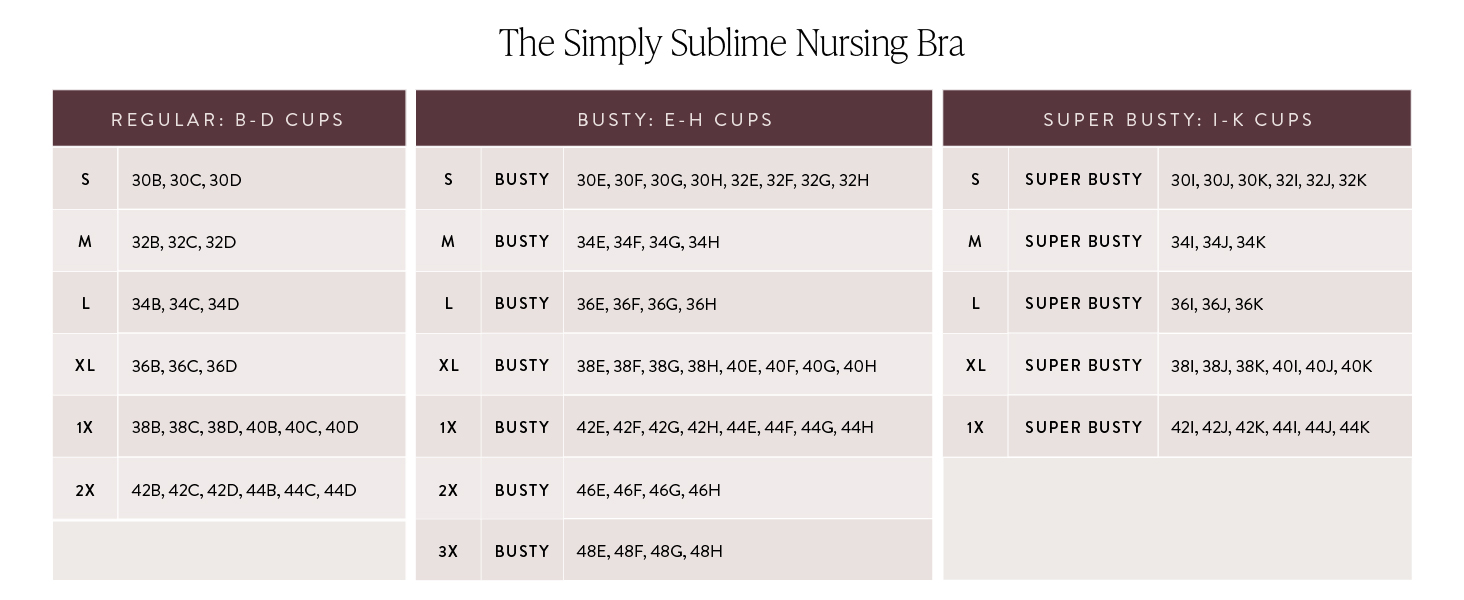Click the 34I, 34J, 34K sizes cell
Viewport: 1464px width, 600px height.
pos(1218,243)
